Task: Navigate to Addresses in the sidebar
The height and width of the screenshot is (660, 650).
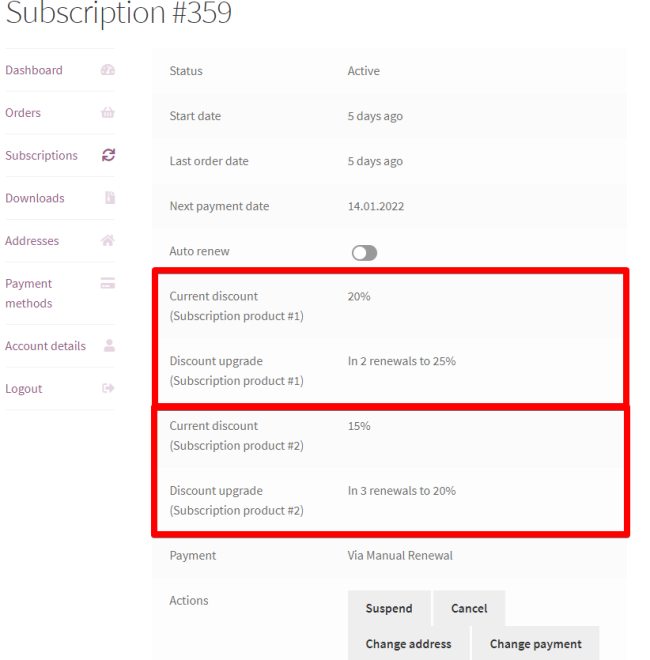Action: (x=32, y=241)
